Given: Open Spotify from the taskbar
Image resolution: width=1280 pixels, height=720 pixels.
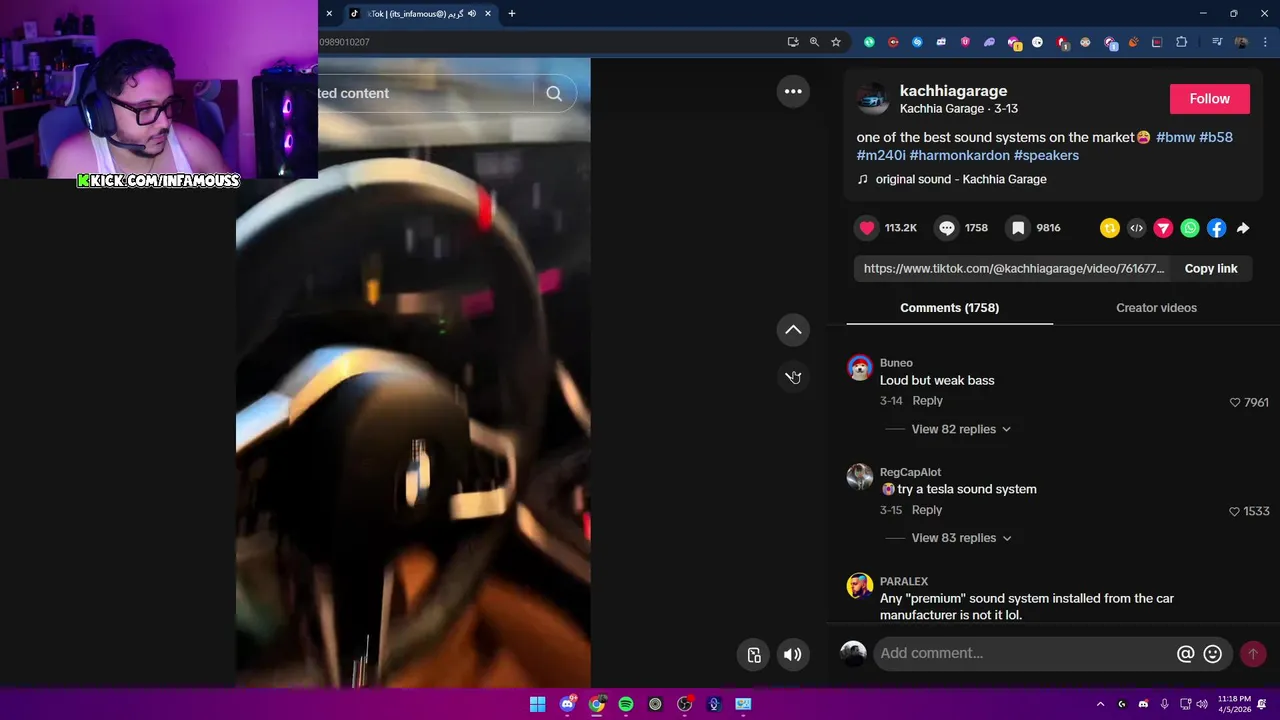Looking at the screenshot, I should point(626,704).
